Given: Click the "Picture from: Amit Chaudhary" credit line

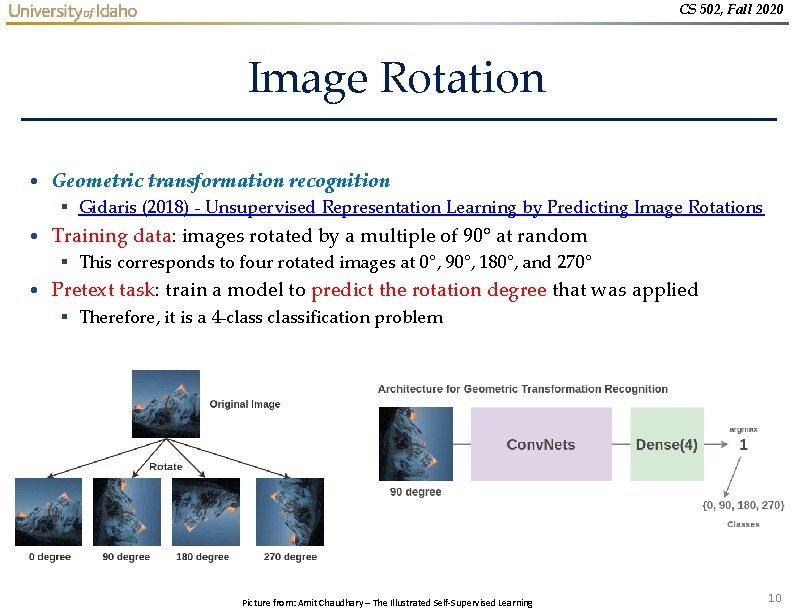Looking at the screenshot, I should tap(387, 602).
